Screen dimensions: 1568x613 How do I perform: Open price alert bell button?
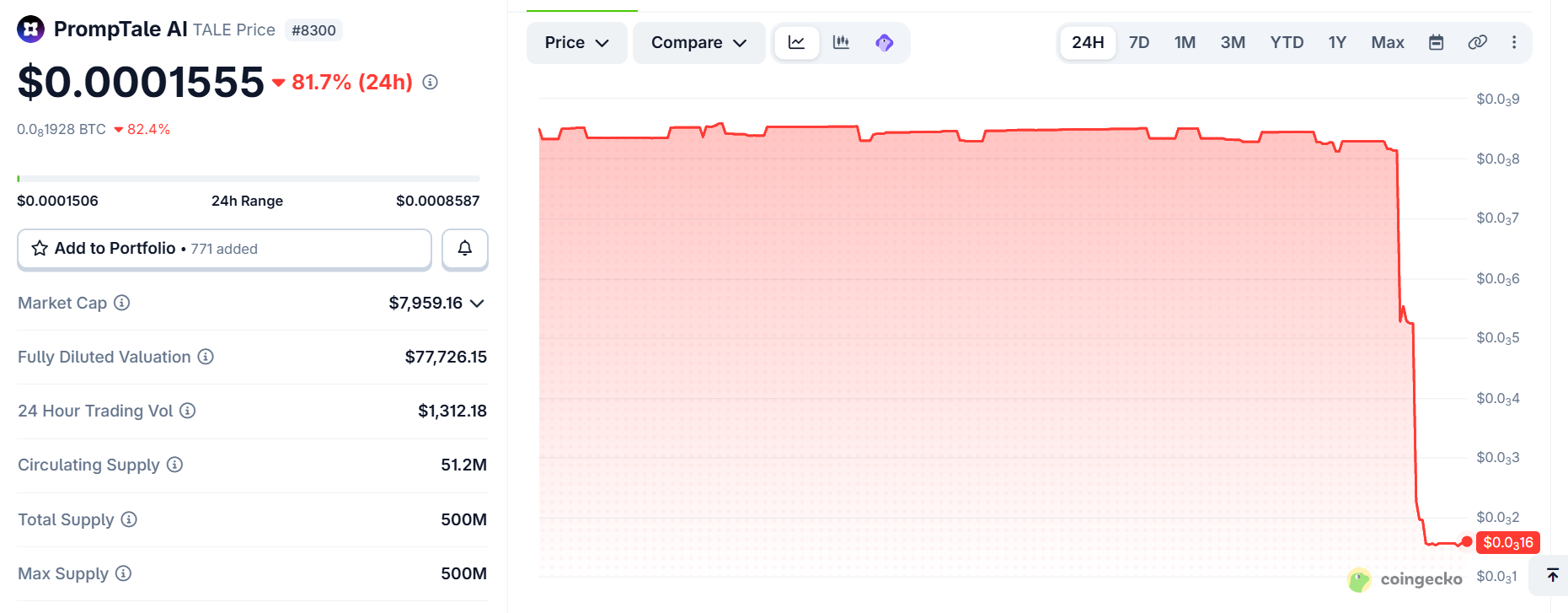465,249
